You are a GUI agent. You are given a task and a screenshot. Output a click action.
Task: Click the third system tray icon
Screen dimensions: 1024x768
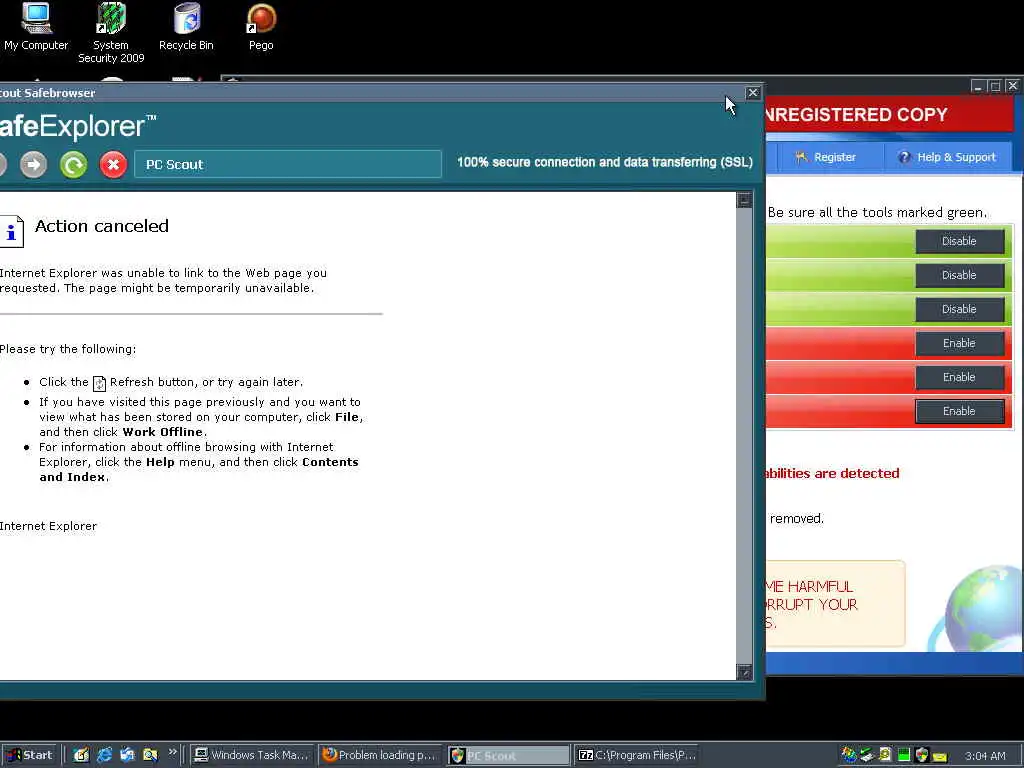(886, 755)
